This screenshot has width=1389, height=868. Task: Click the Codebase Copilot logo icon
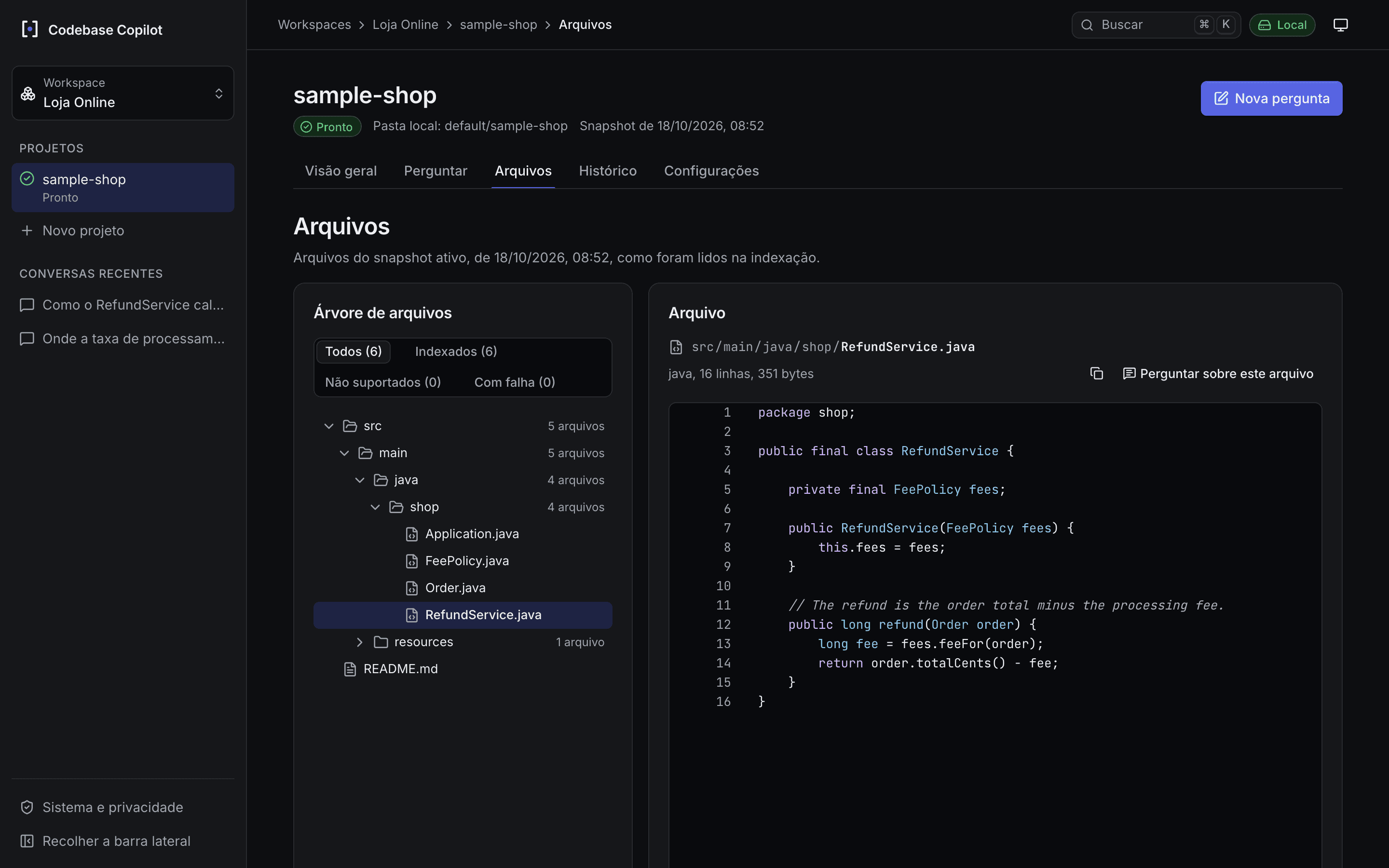(x=29, y=29)
